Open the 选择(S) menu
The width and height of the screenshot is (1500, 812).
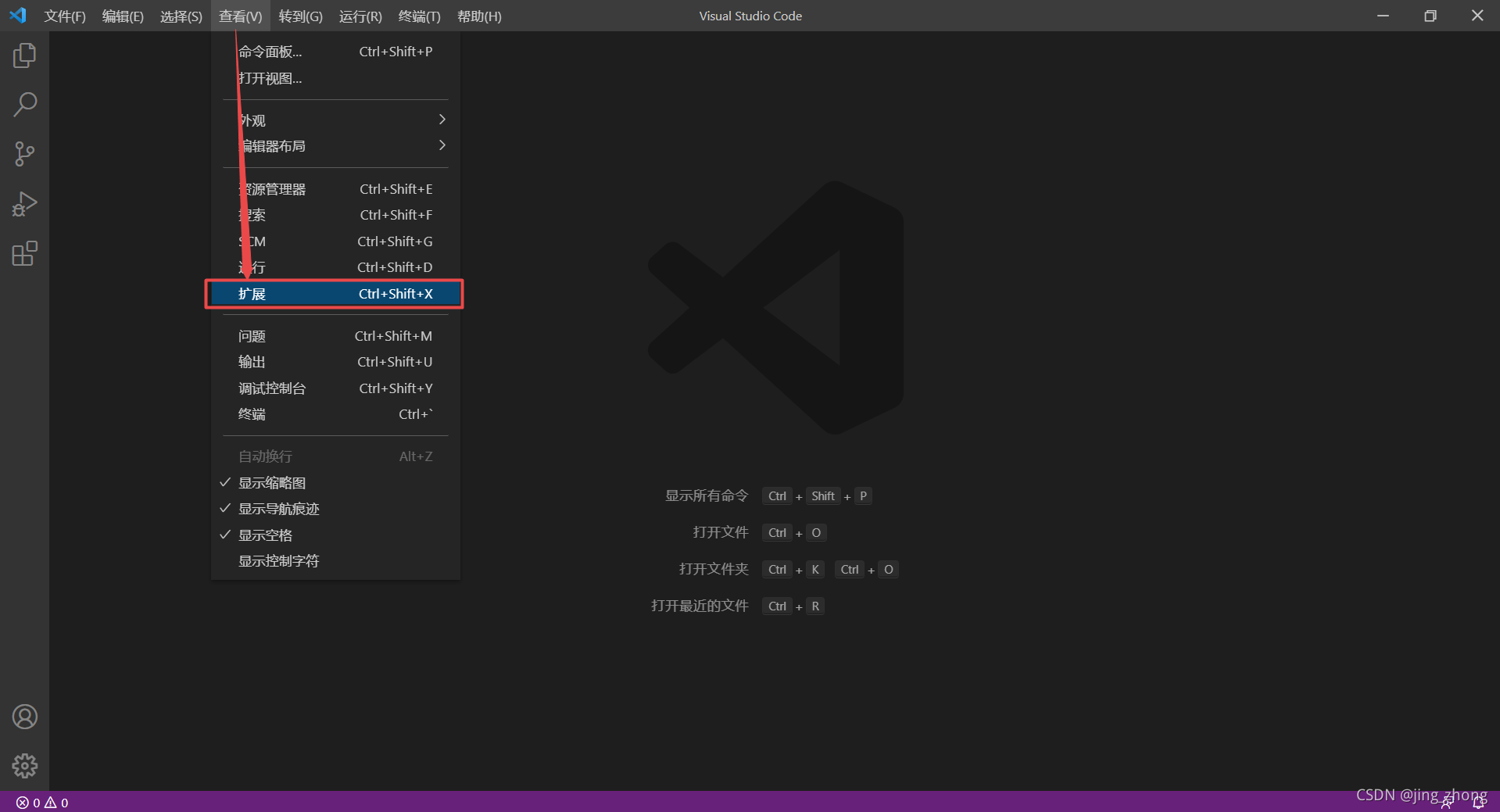(181, 16)
